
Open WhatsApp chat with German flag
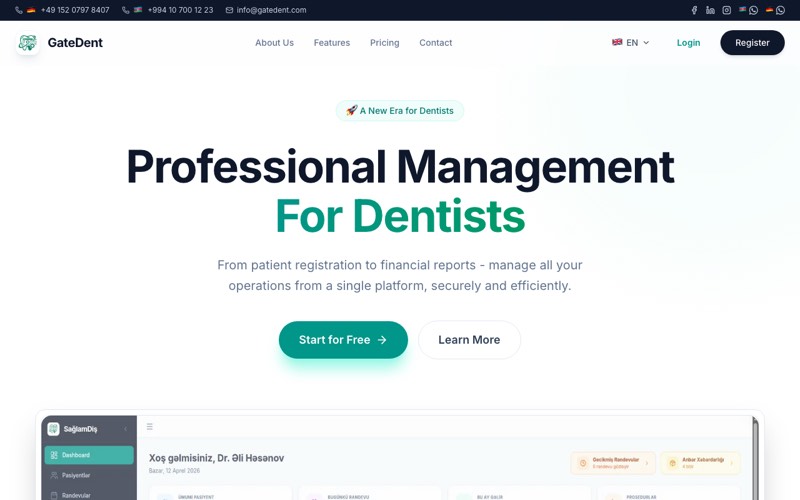(775, 10)
